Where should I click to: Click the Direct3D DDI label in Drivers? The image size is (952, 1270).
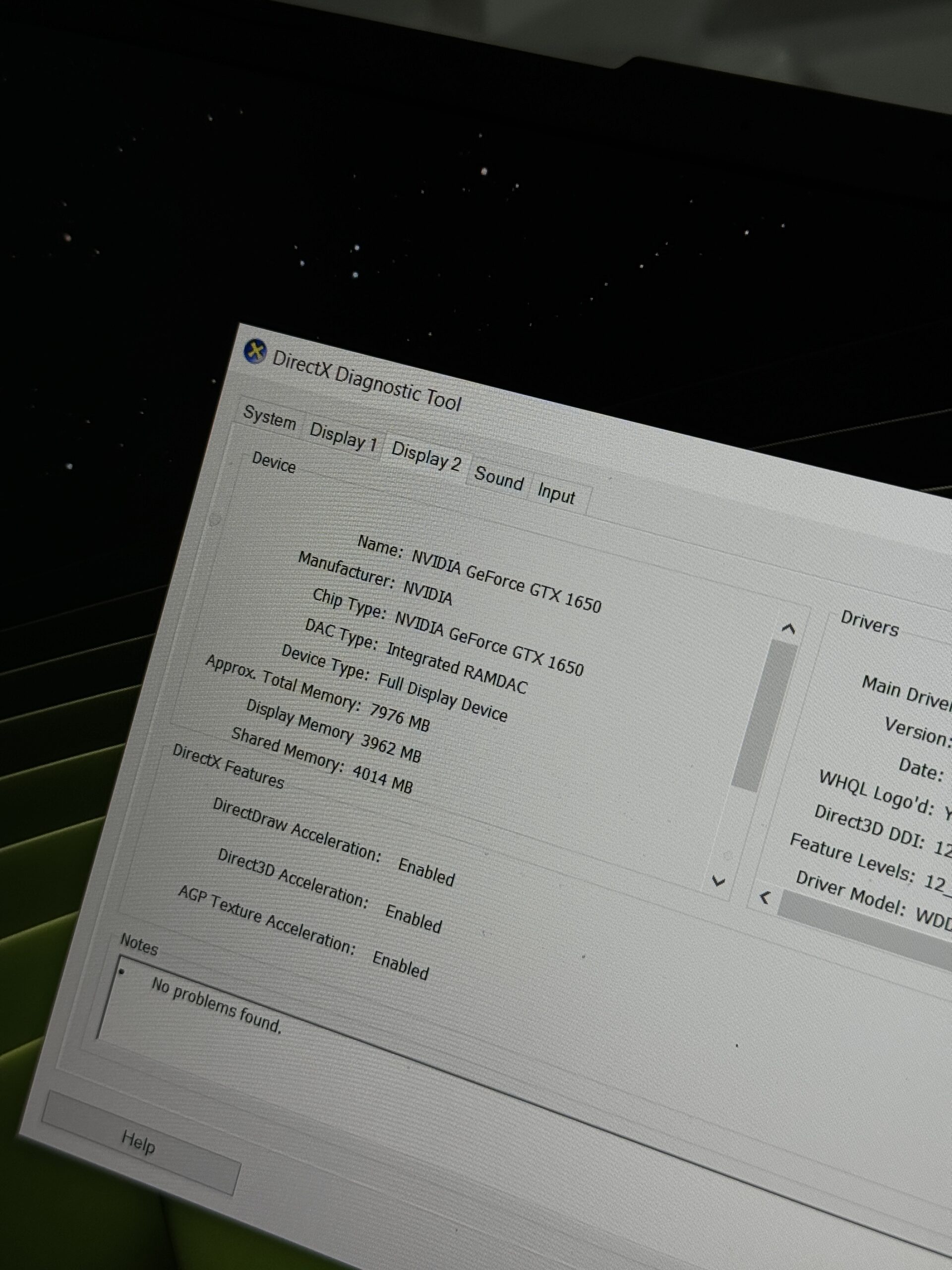(x=869, y=827)
